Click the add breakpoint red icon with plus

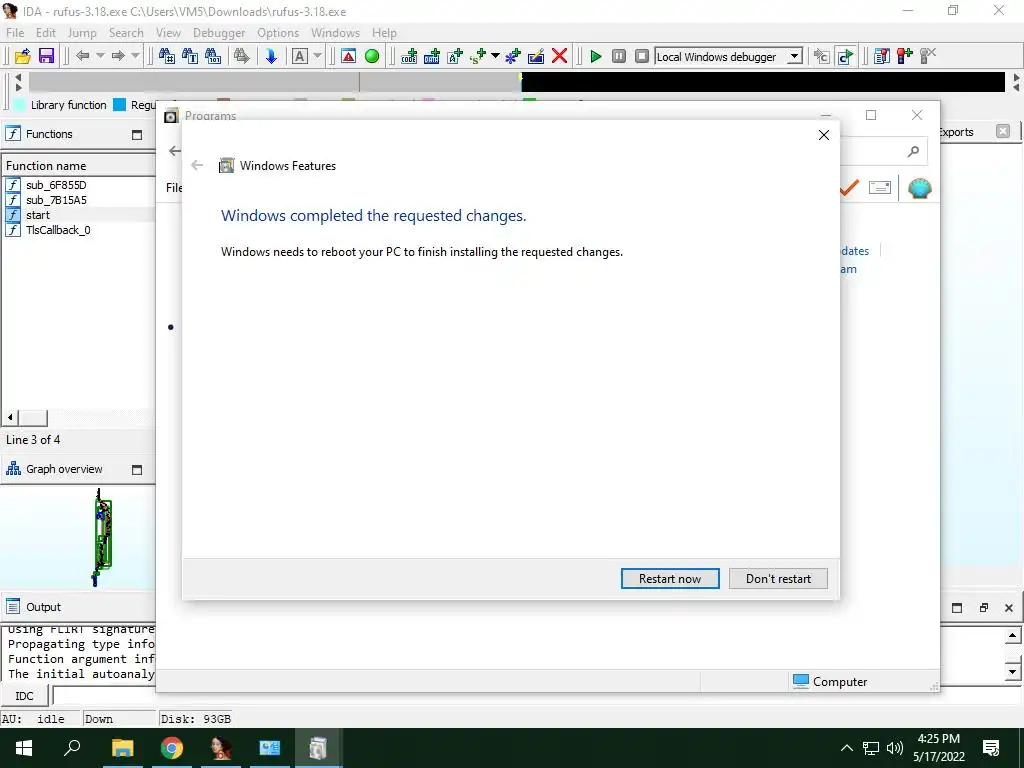pyautogui.click(x=904, y=56)
